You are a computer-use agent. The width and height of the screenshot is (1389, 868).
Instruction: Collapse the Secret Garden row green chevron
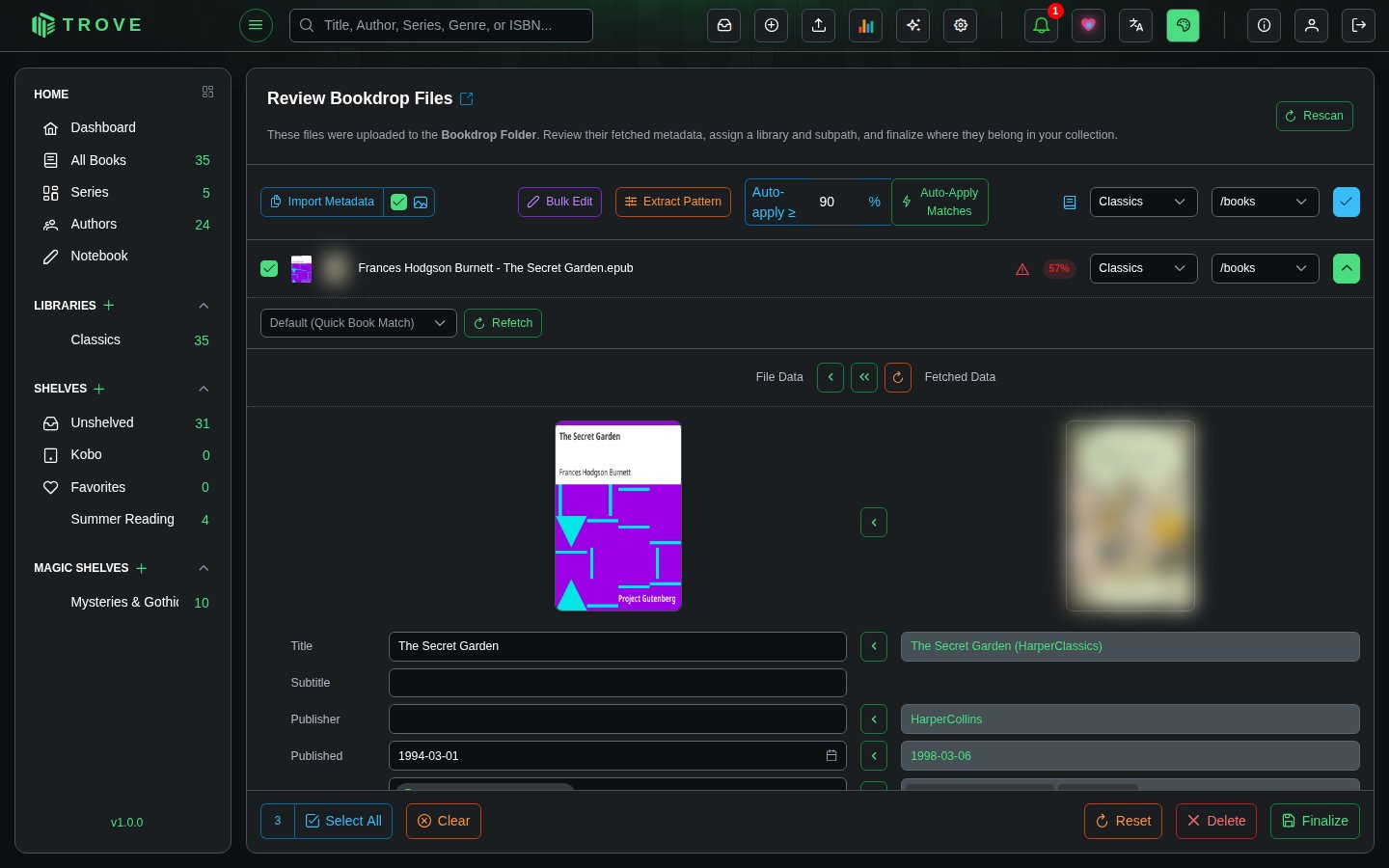[x=1346, y=268]
